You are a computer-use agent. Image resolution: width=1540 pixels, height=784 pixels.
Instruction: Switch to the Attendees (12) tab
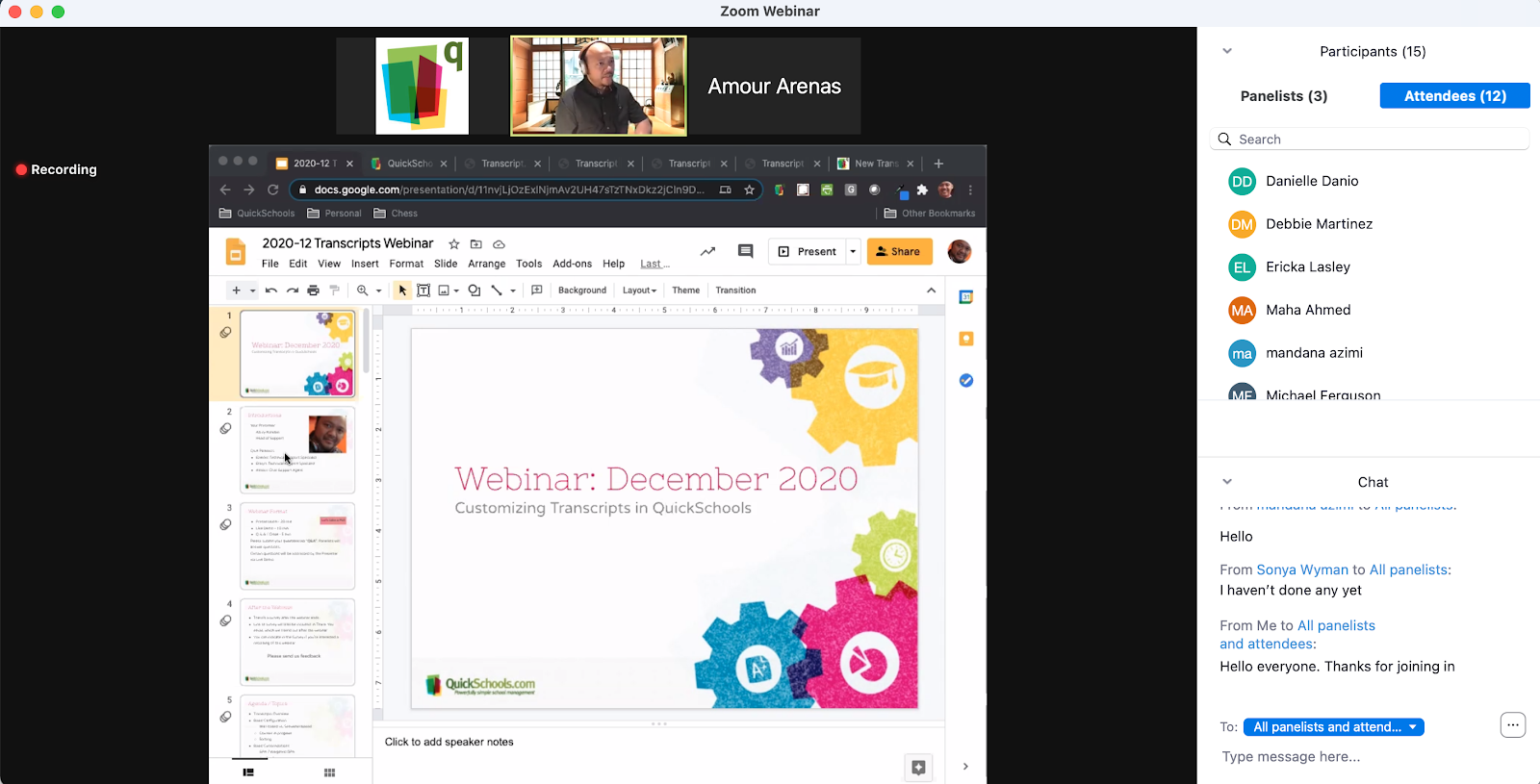[x=1455, y=96]
